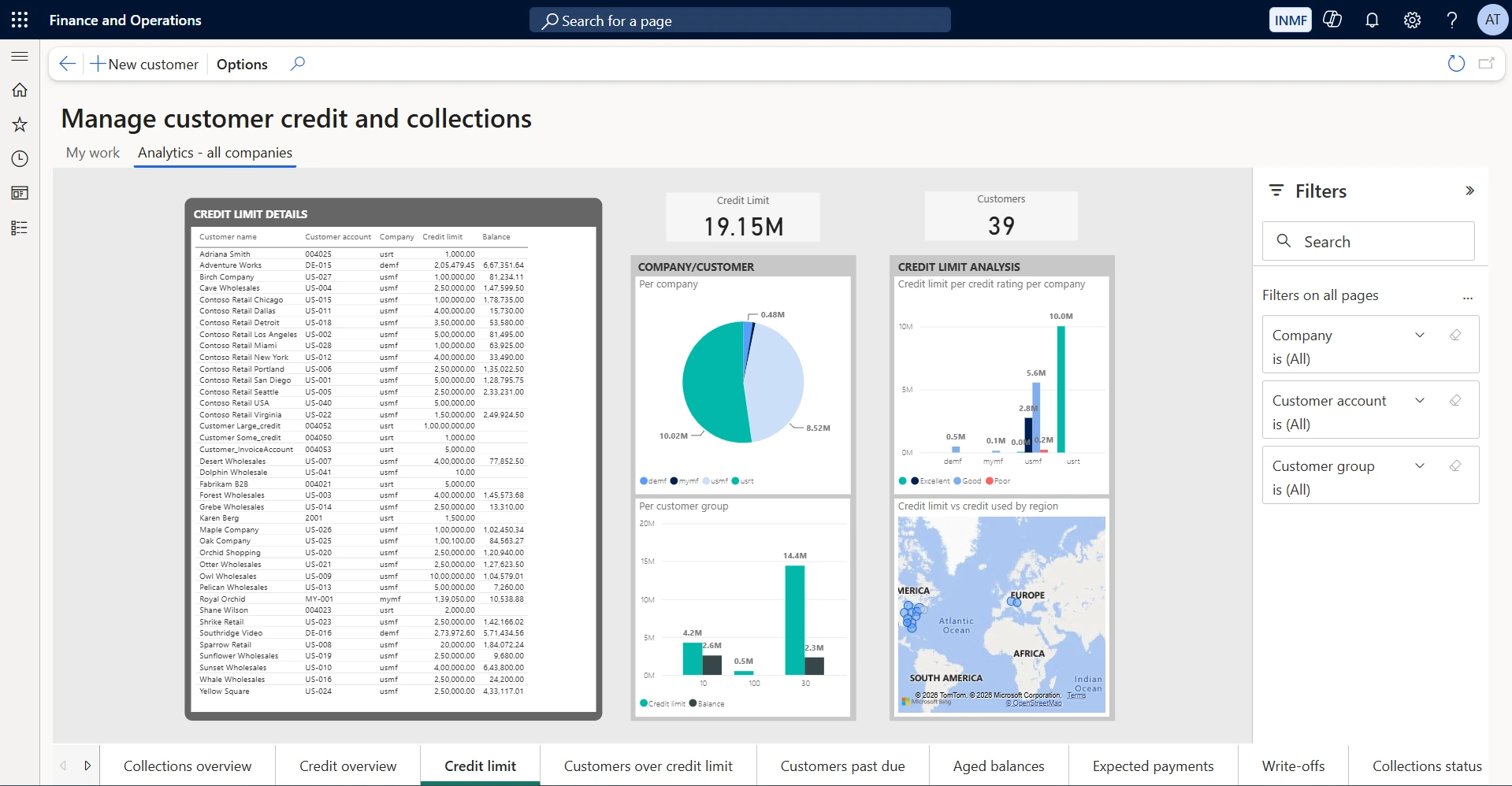
Task: Refresh the page with the refresh icon
Action: coord(1456,64)
